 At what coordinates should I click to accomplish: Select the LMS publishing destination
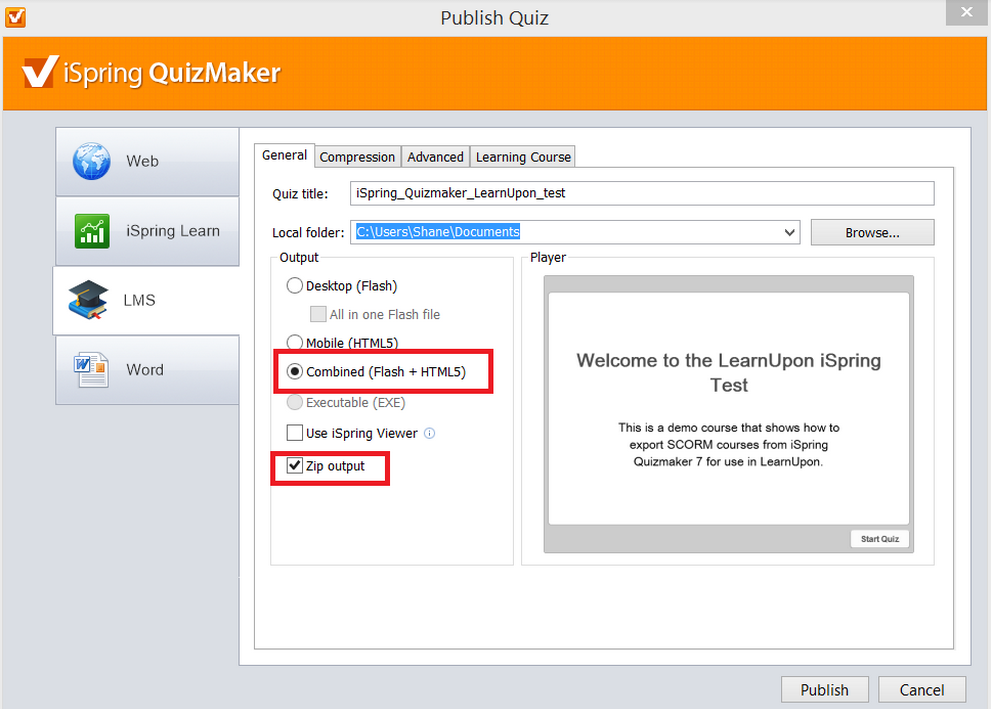147,300
